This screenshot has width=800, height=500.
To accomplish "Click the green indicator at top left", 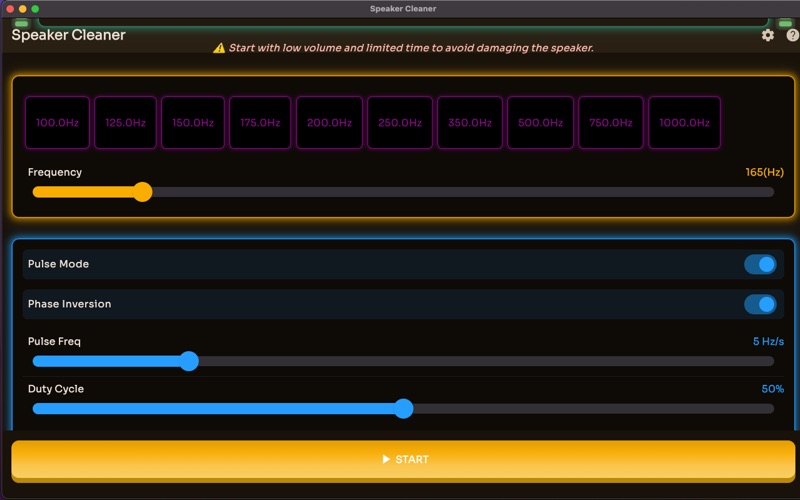I will [21, 23].
